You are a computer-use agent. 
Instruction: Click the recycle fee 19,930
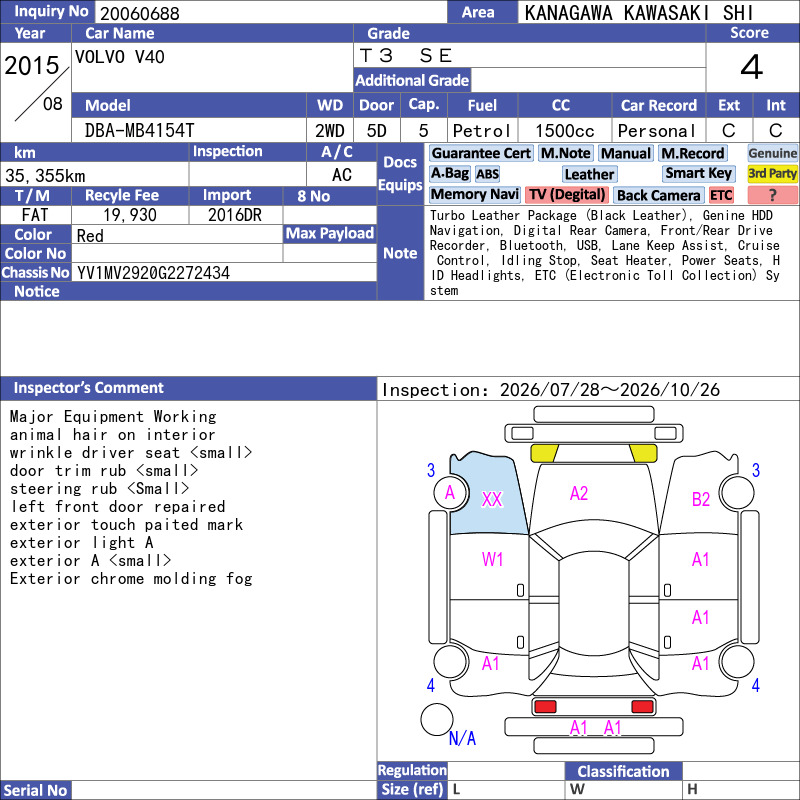130,215
